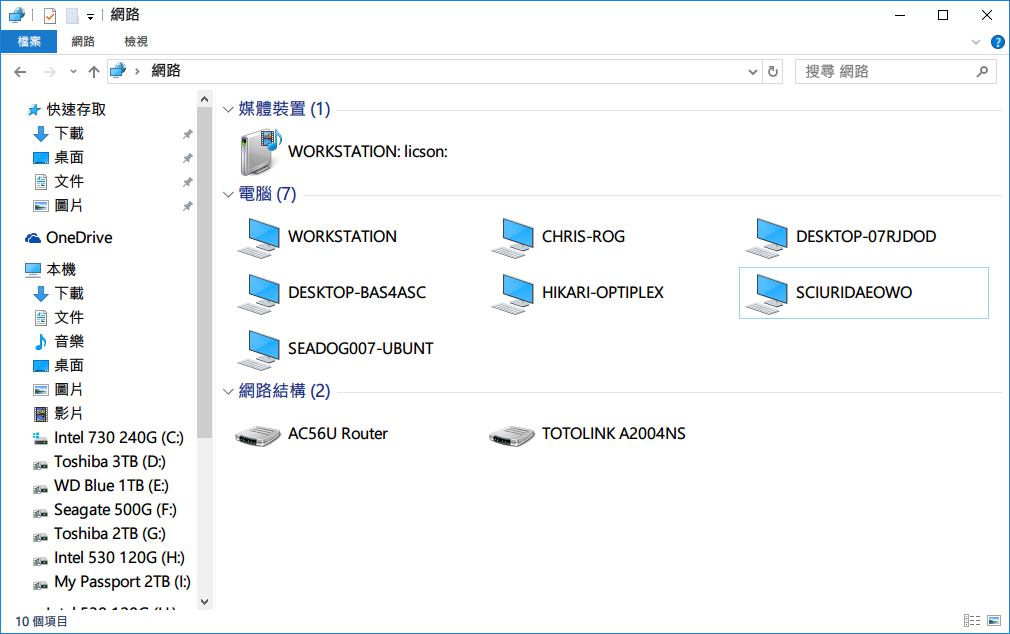Image resolution: width=1010 pixels, height=634 pixels.
Task: Open My Passport 2TB (I:) drive
Action: pyautogui.click(x=111, y=582)
